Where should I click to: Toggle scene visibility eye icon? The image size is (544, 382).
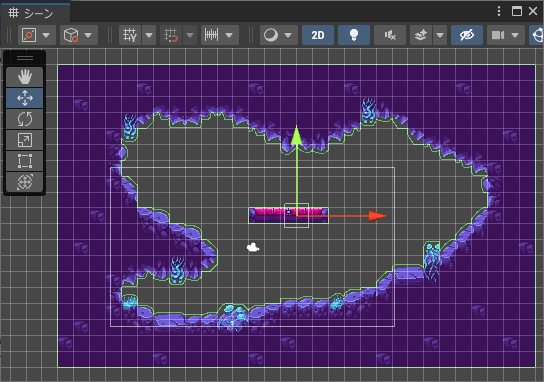pyautogui.click(x=467, y=35)
